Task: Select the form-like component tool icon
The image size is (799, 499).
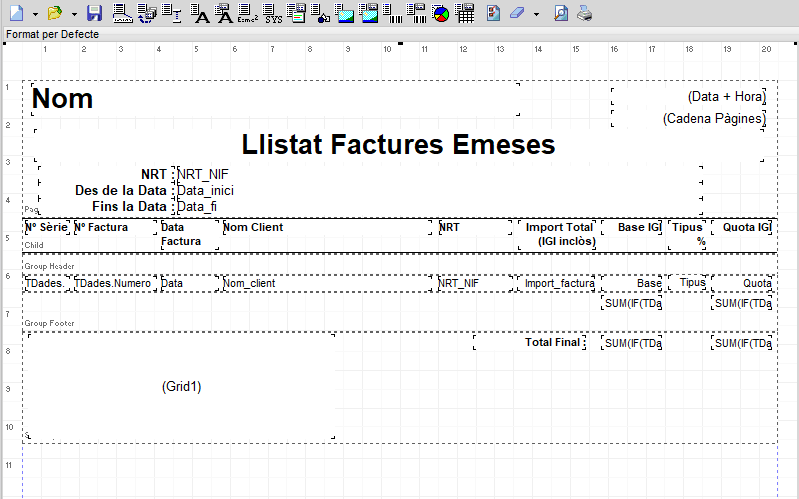Action: point(296,13)
